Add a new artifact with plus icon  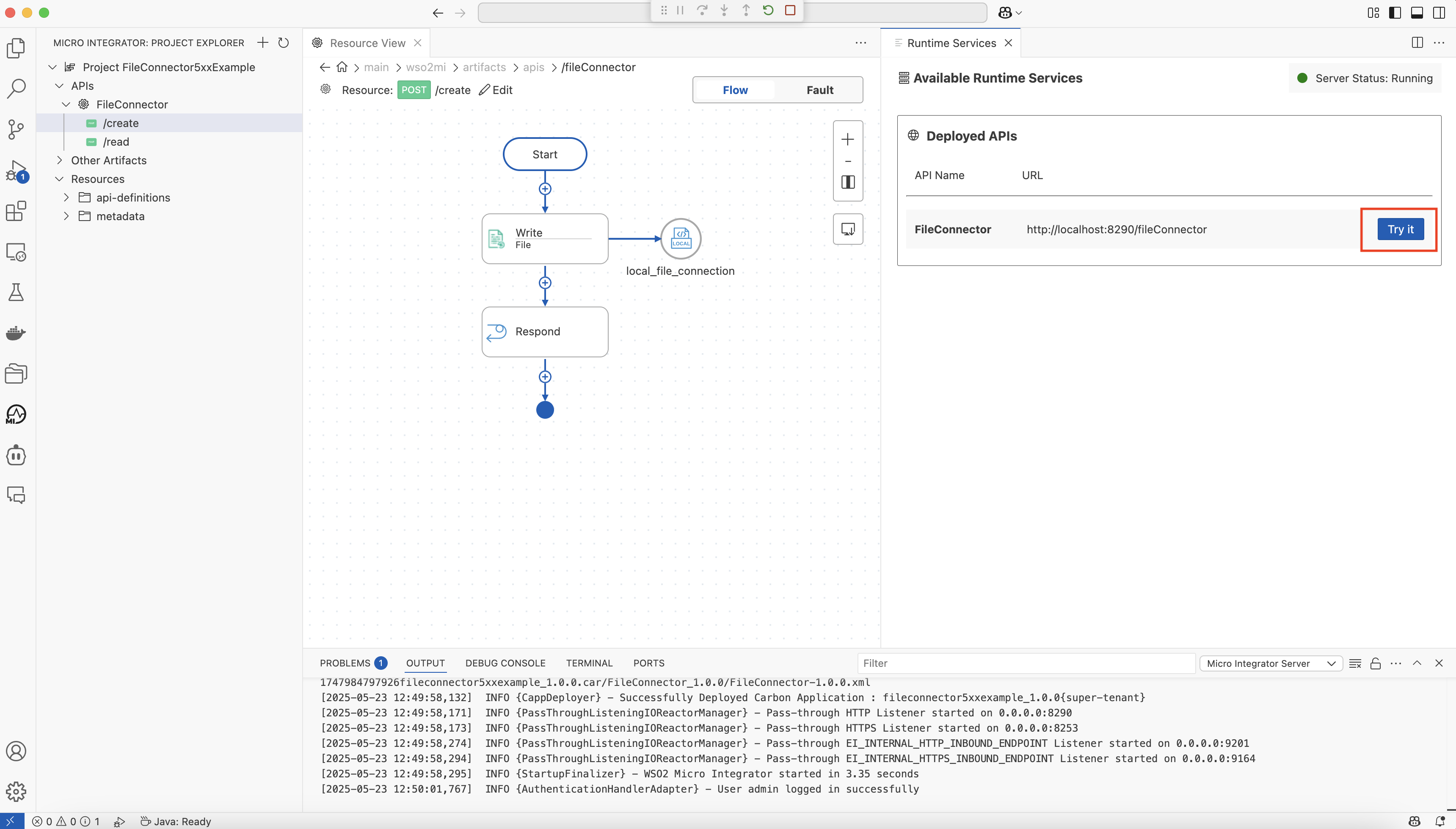click(x=262, y=43)
